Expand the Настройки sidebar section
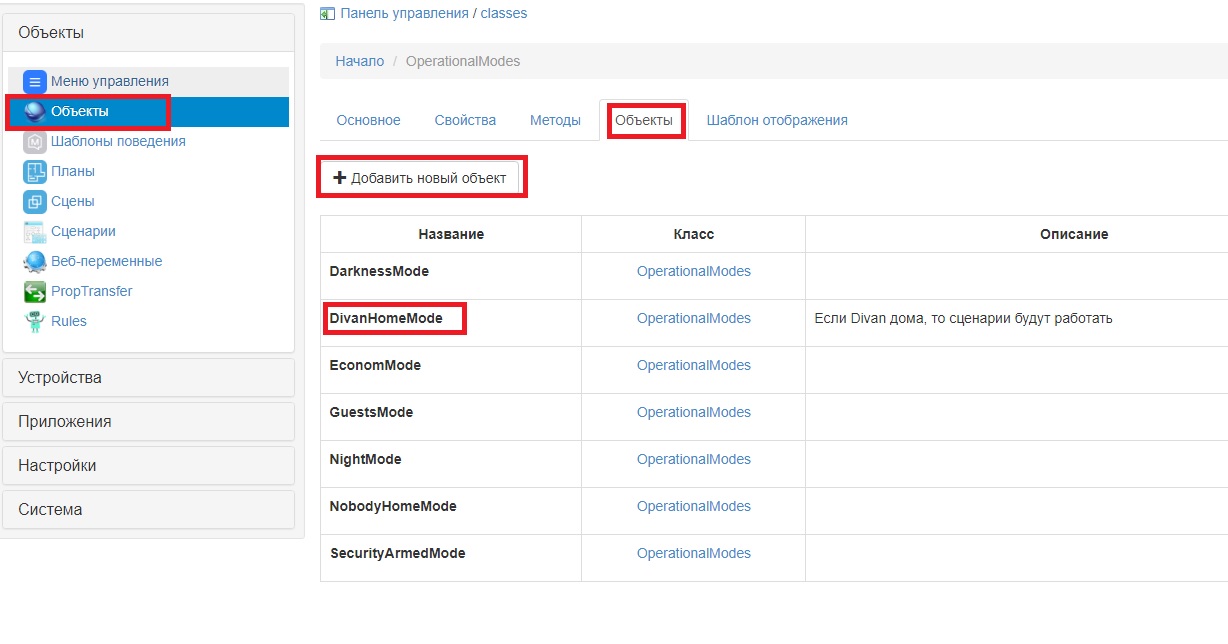This screenshot has width=1228, height=644. 148,466
